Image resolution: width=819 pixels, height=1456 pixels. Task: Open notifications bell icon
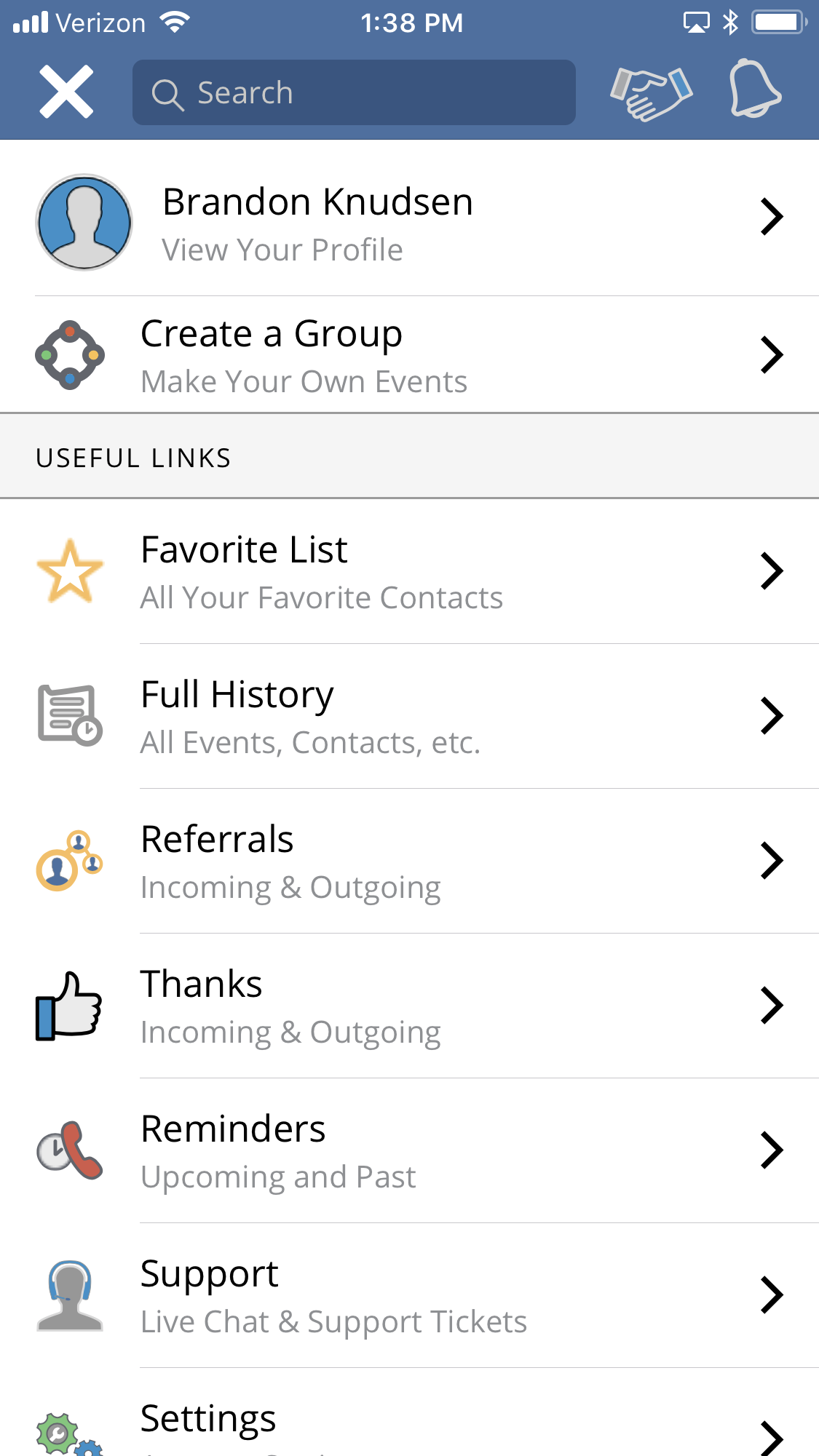click(755, 89)
